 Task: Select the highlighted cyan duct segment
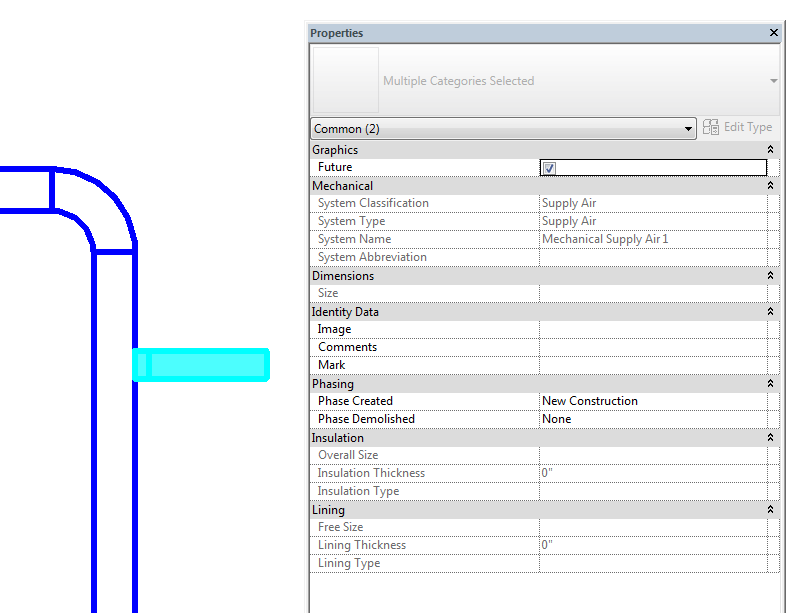200,364
